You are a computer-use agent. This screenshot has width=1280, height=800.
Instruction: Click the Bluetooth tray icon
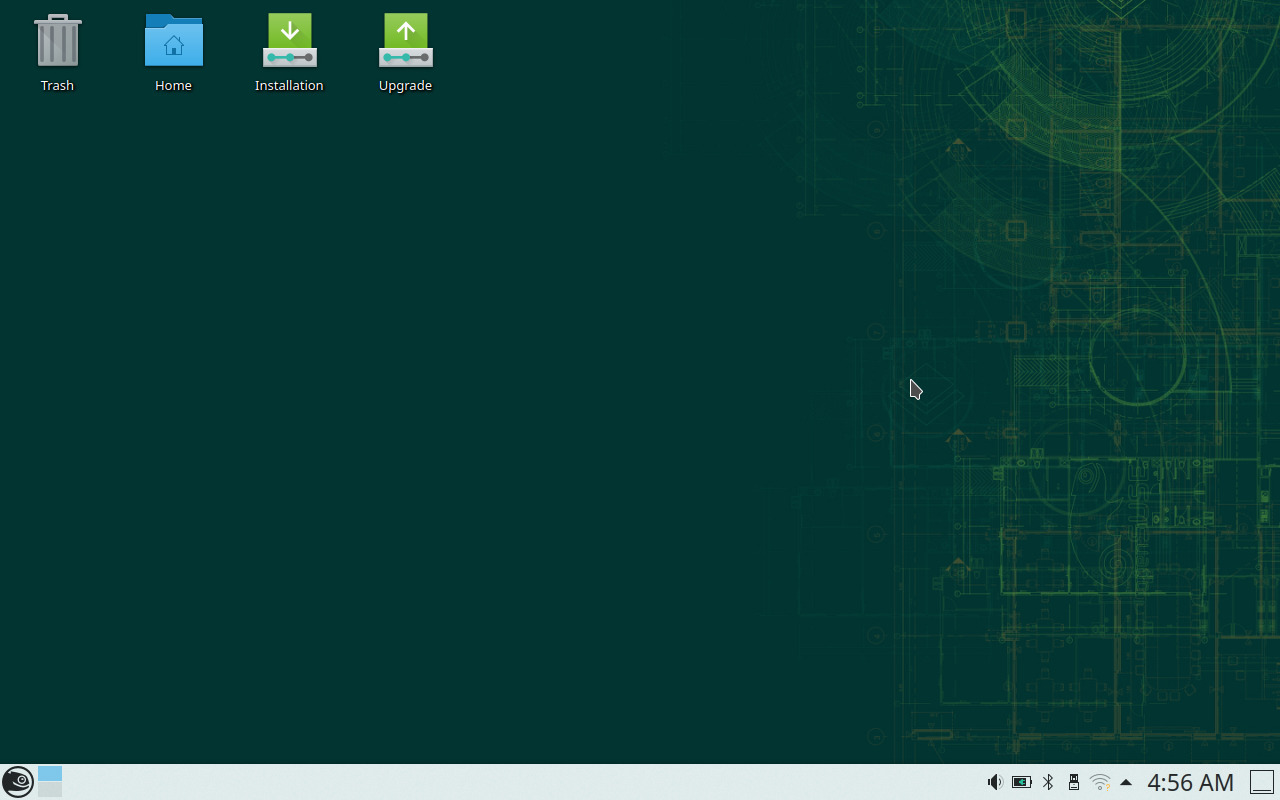click(1048, 782)
